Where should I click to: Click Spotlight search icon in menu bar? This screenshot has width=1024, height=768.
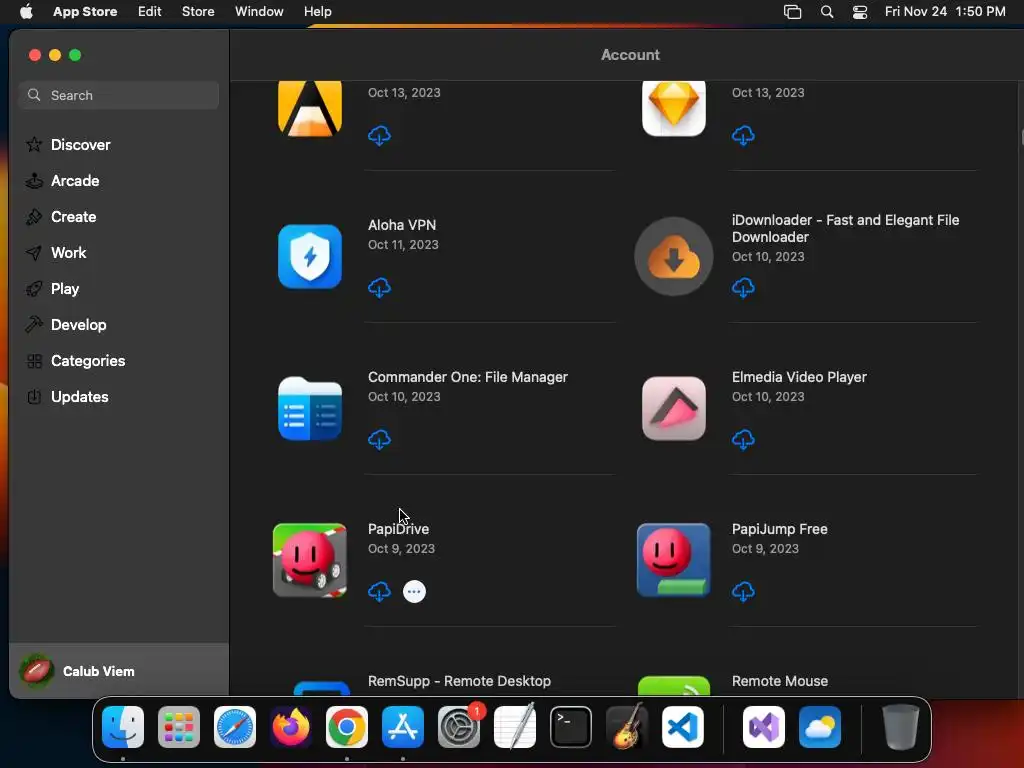point(827,12)
